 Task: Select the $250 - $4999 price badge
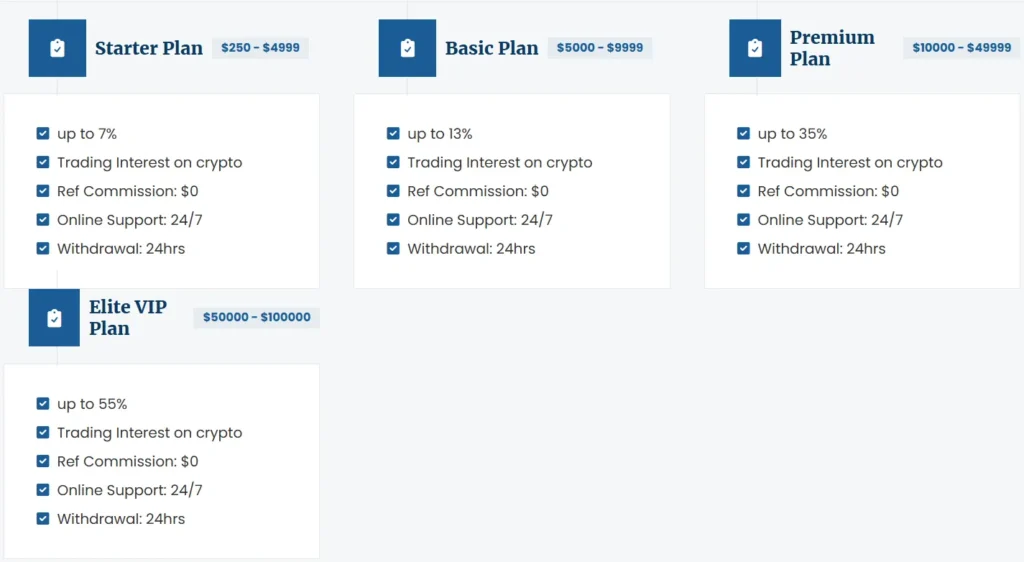pos(260,48)
